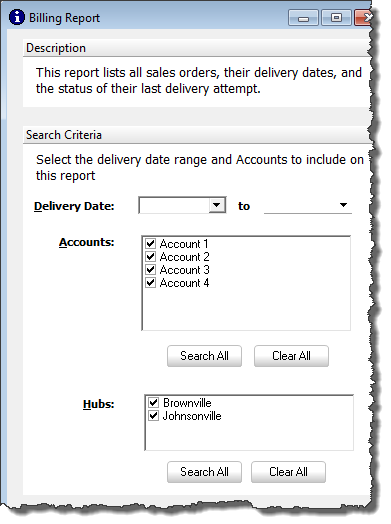This screenshot has height=524, width=391.
Task: Uncheck the Account 1 checkbox
Action: (150, 243)
